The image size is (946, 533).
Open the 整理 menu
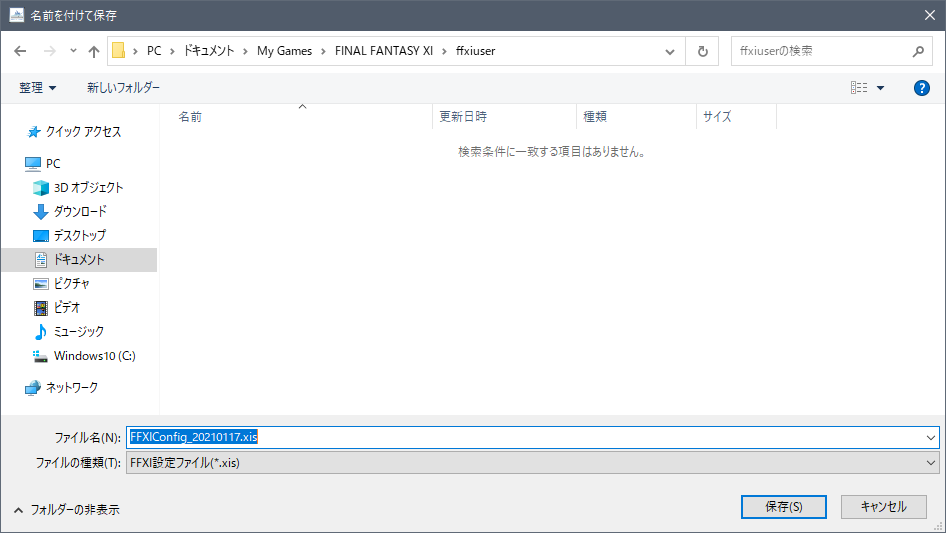coord(38,88)
